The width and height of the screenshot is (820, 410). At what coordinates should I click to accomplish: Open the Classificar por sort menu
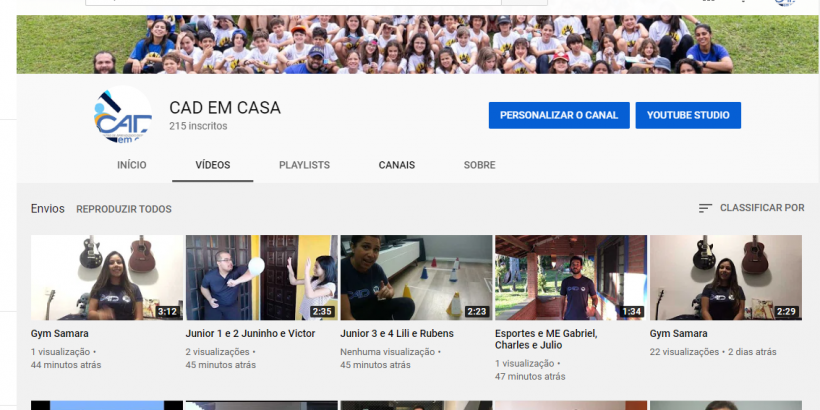click(x=750, y=208)
